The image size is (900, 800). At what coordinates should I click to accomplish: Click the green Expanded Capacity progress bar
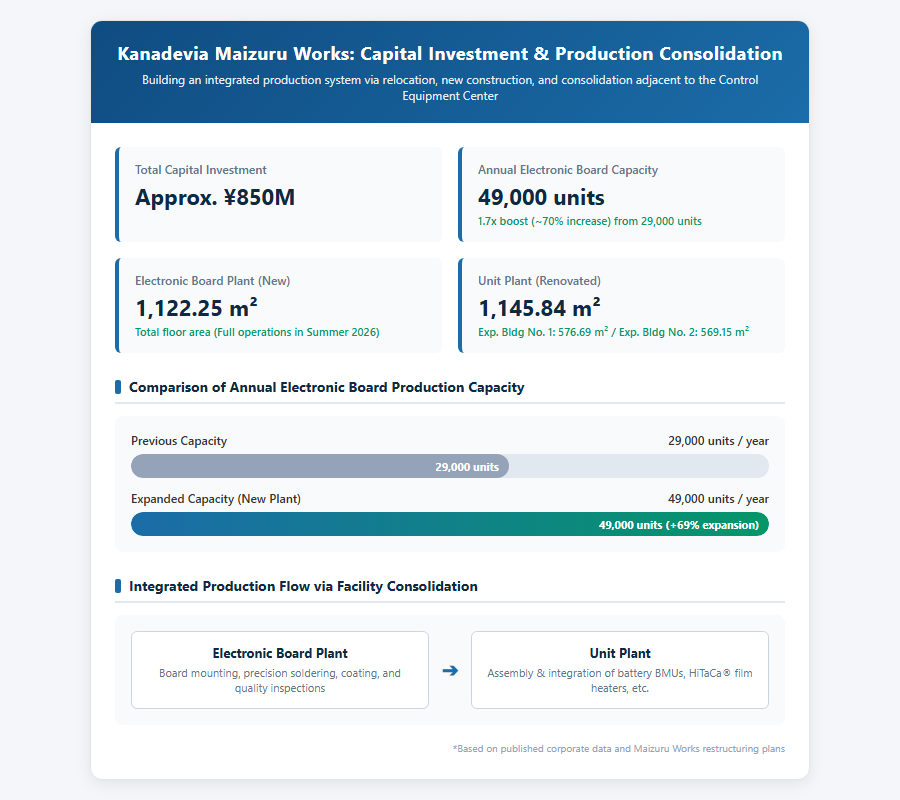coord(449,525)
